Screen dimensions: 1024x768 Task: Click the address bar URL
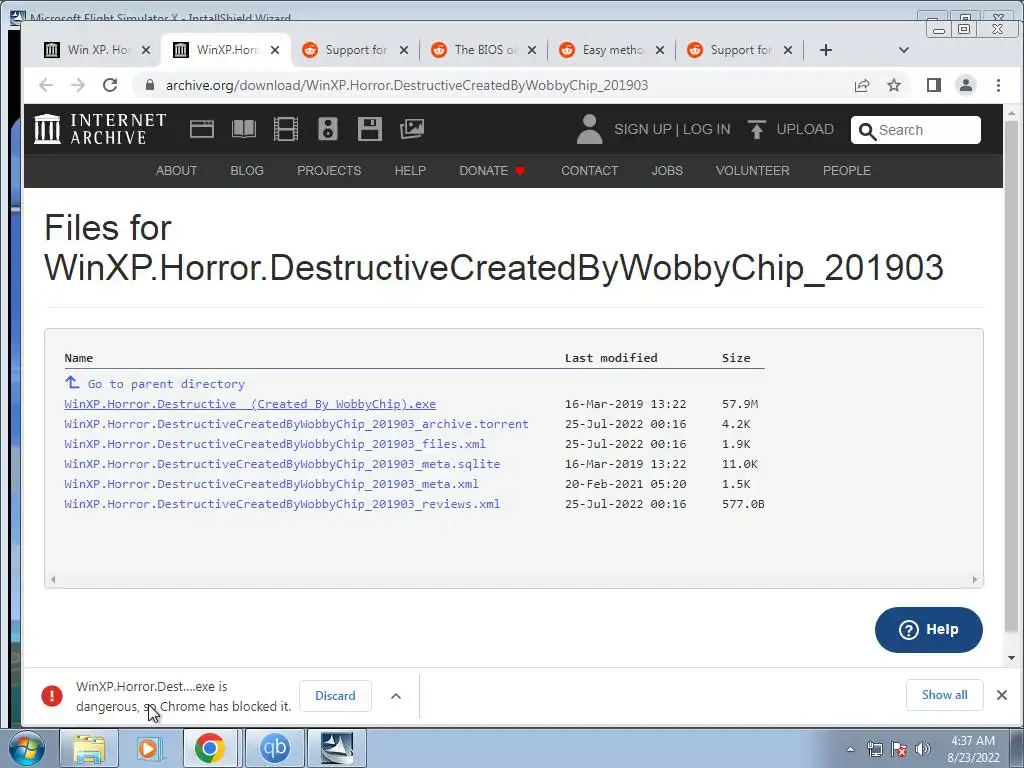[x=406, y=86]
